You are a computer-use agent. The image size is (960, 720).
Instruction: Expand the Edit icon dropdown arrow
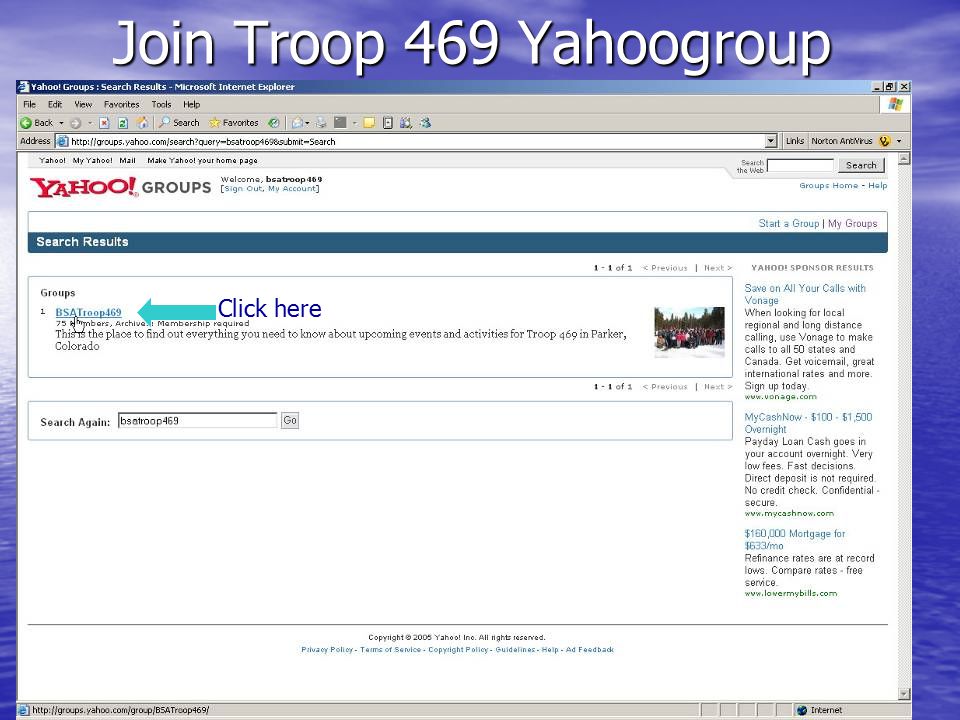354,123
